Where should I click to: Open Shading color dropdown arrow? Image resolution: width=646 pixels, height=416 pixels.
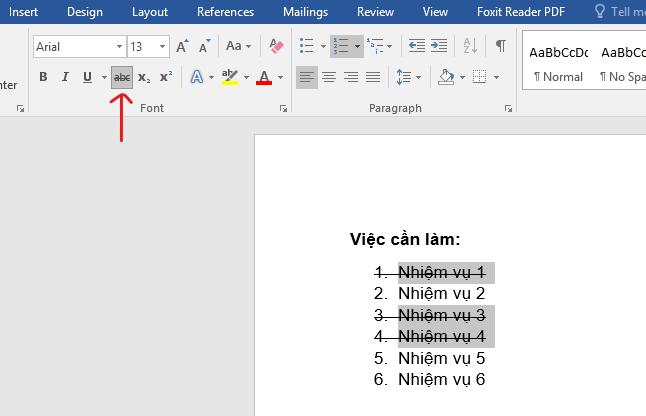tap(462, 77)
